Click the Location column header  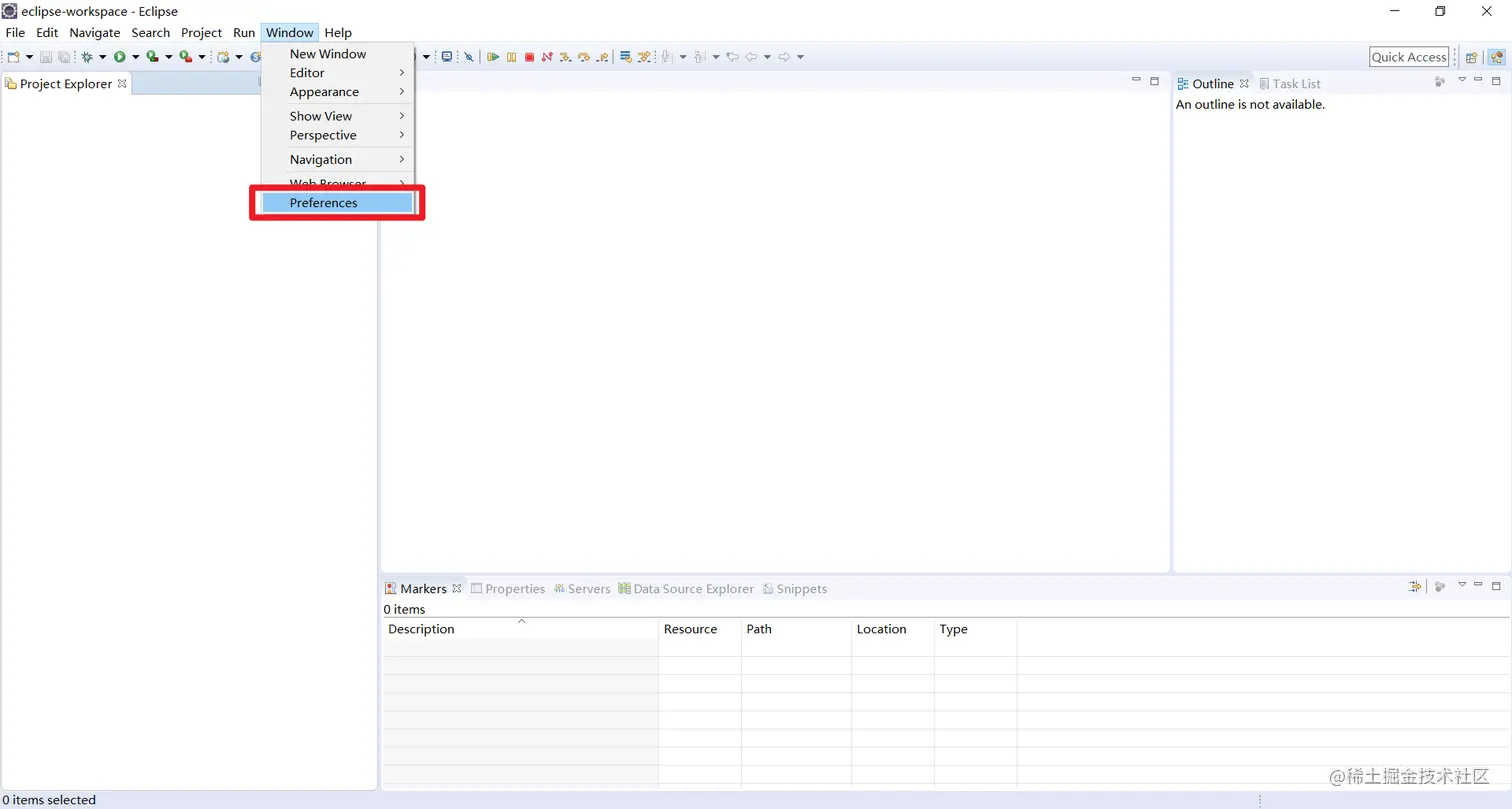coord(893,629)
